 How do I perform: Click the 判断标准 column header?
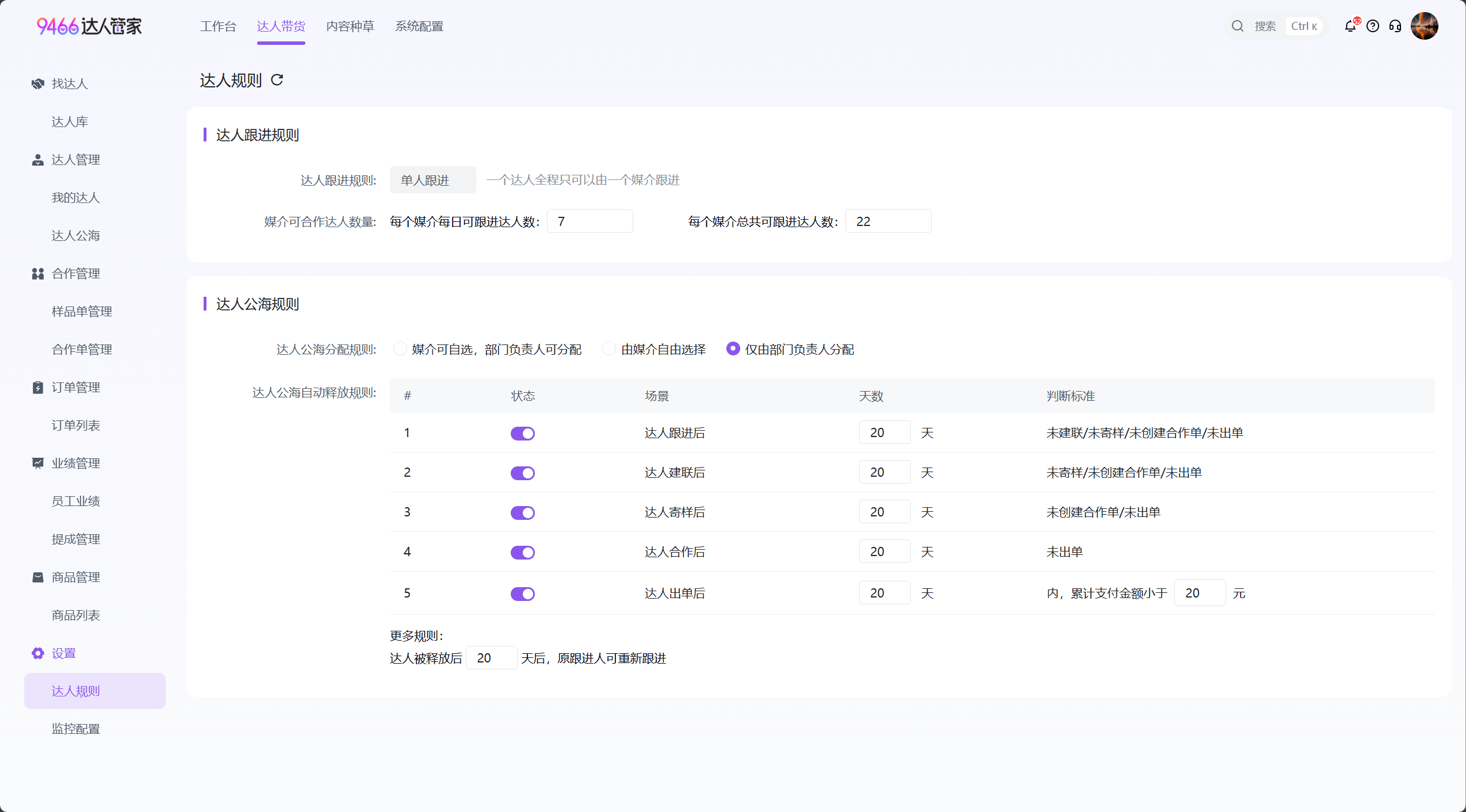(1071, 396)
